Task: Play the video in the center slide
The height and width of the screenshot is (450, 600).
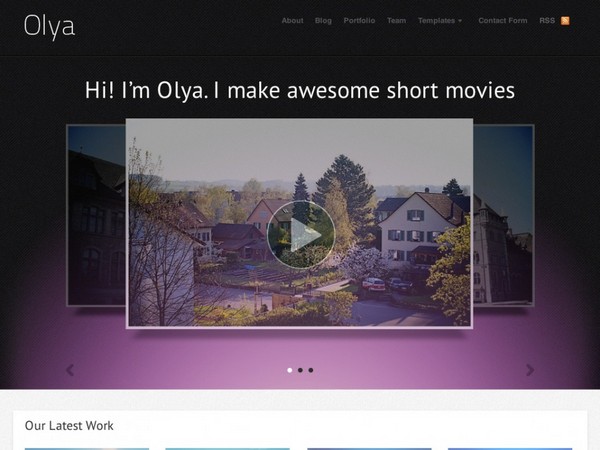Action: [300, 234]
